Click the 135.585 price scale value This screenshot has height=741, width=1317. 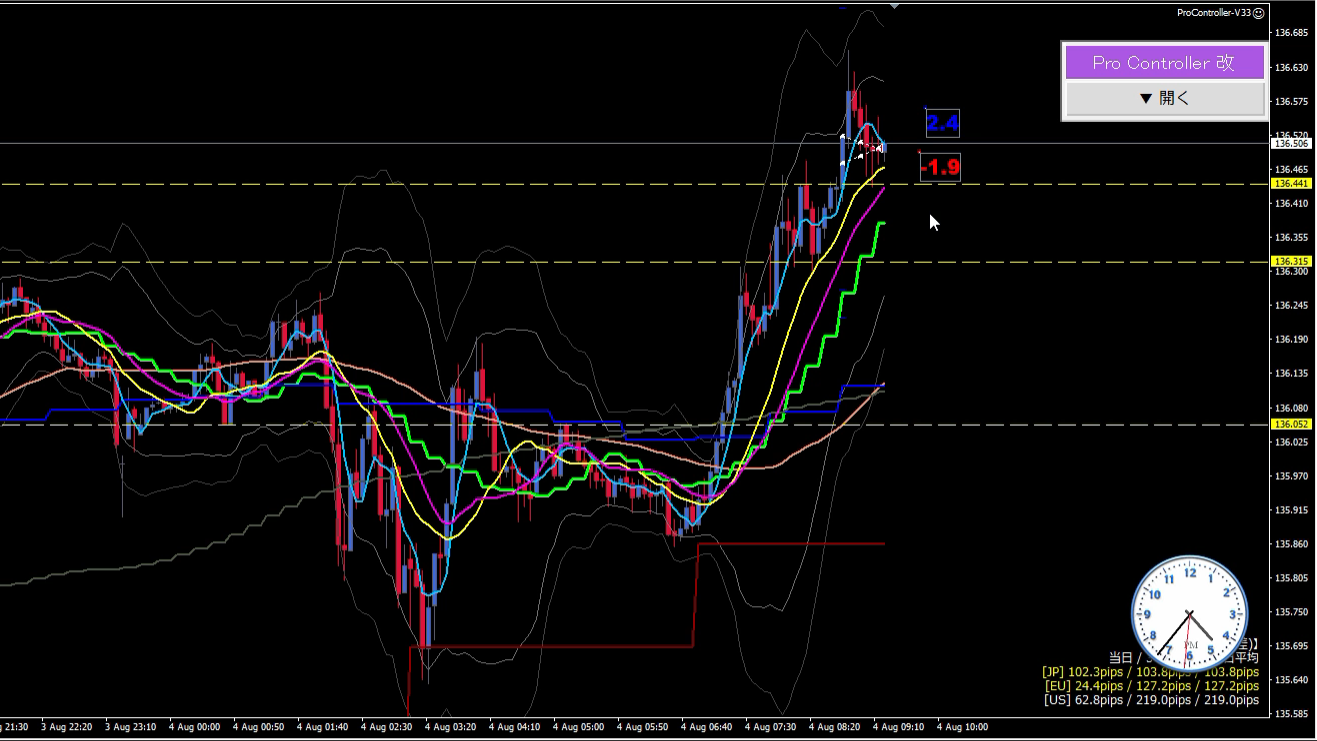(x=1292, y=713)
